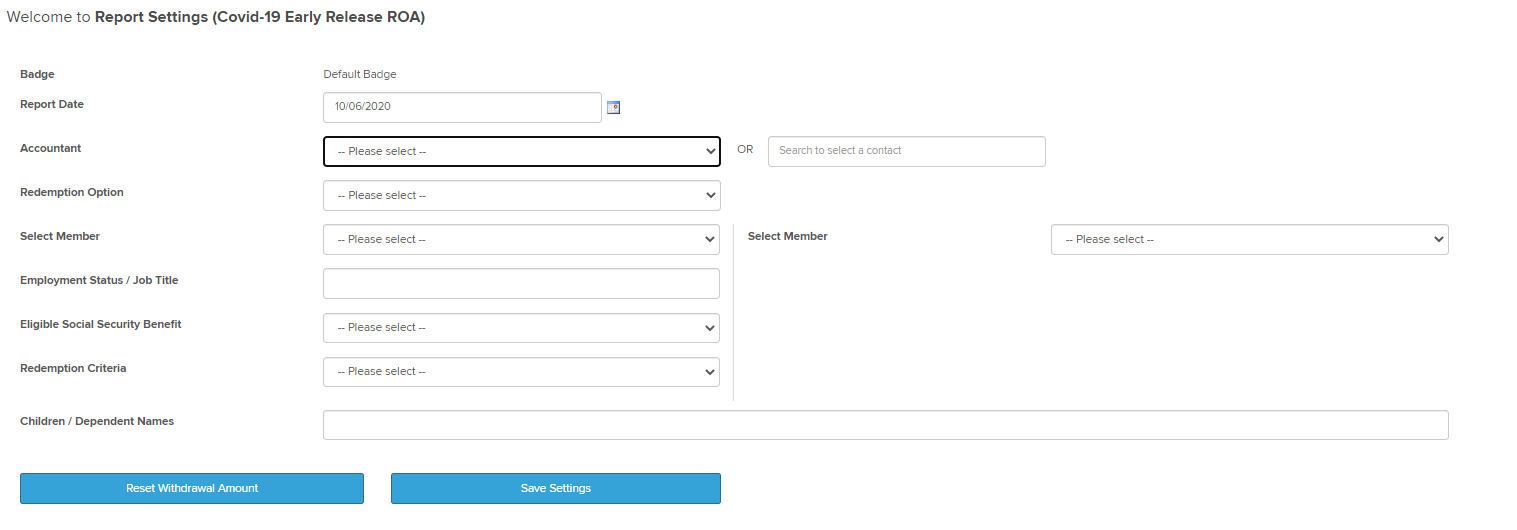This screenshot has width=1517, height=530.
Task: Open the Accountant dropdown
Action: (x=521, y=151)
